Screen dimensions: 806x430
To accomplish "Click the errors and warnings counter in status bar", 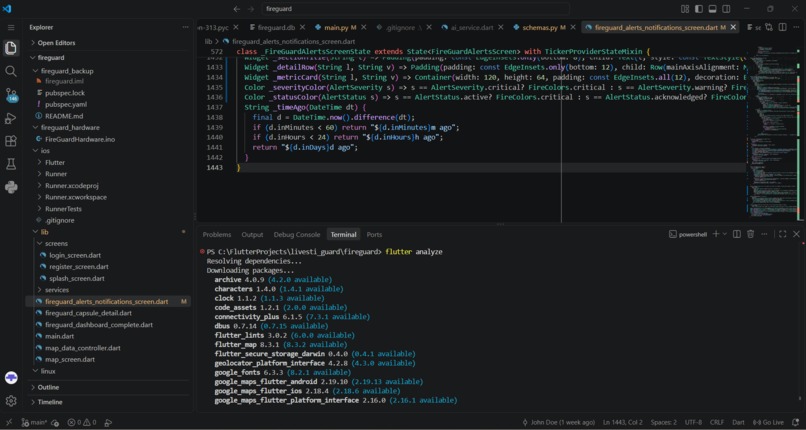I will (x=83, y=422).
